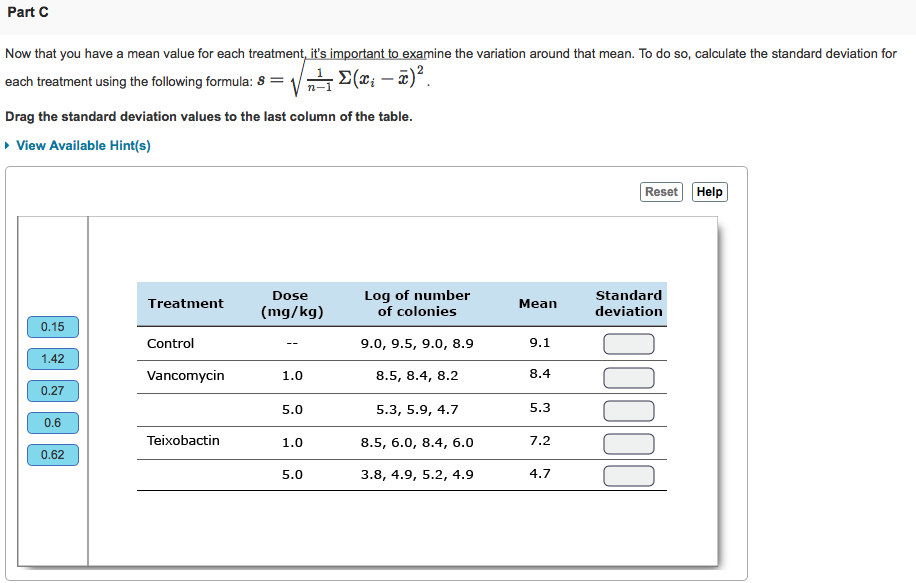This screenshot has width=916, height=583.
Task: Click the mean value 7.2
Action: pyautogui.click(x=540, y=440)
